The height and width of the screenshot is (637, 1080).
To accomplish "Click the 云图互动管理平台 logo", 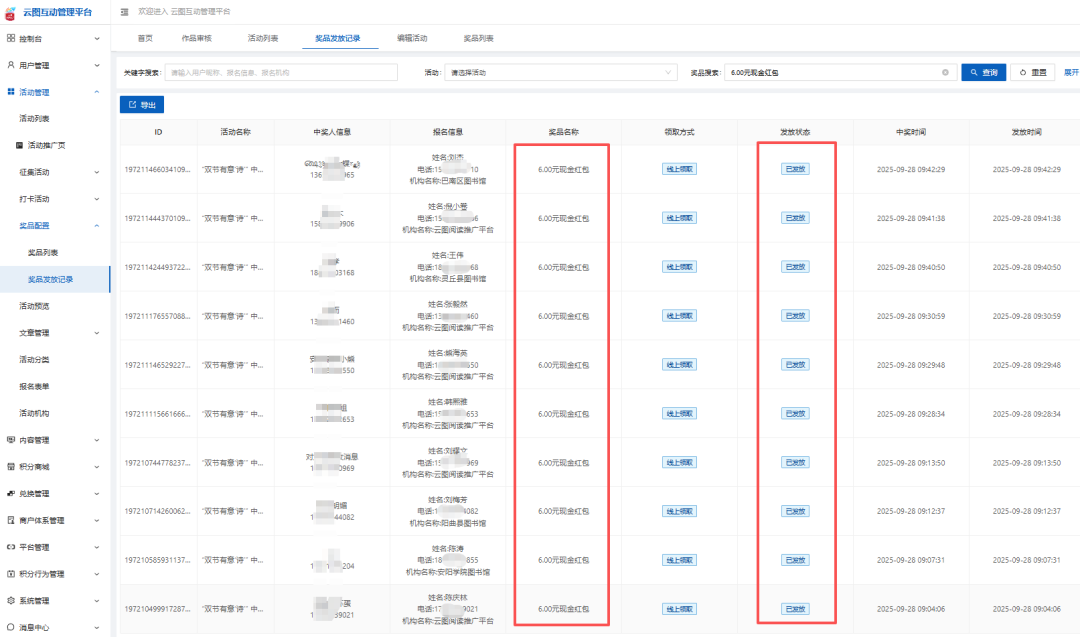I will click(11, 11).
